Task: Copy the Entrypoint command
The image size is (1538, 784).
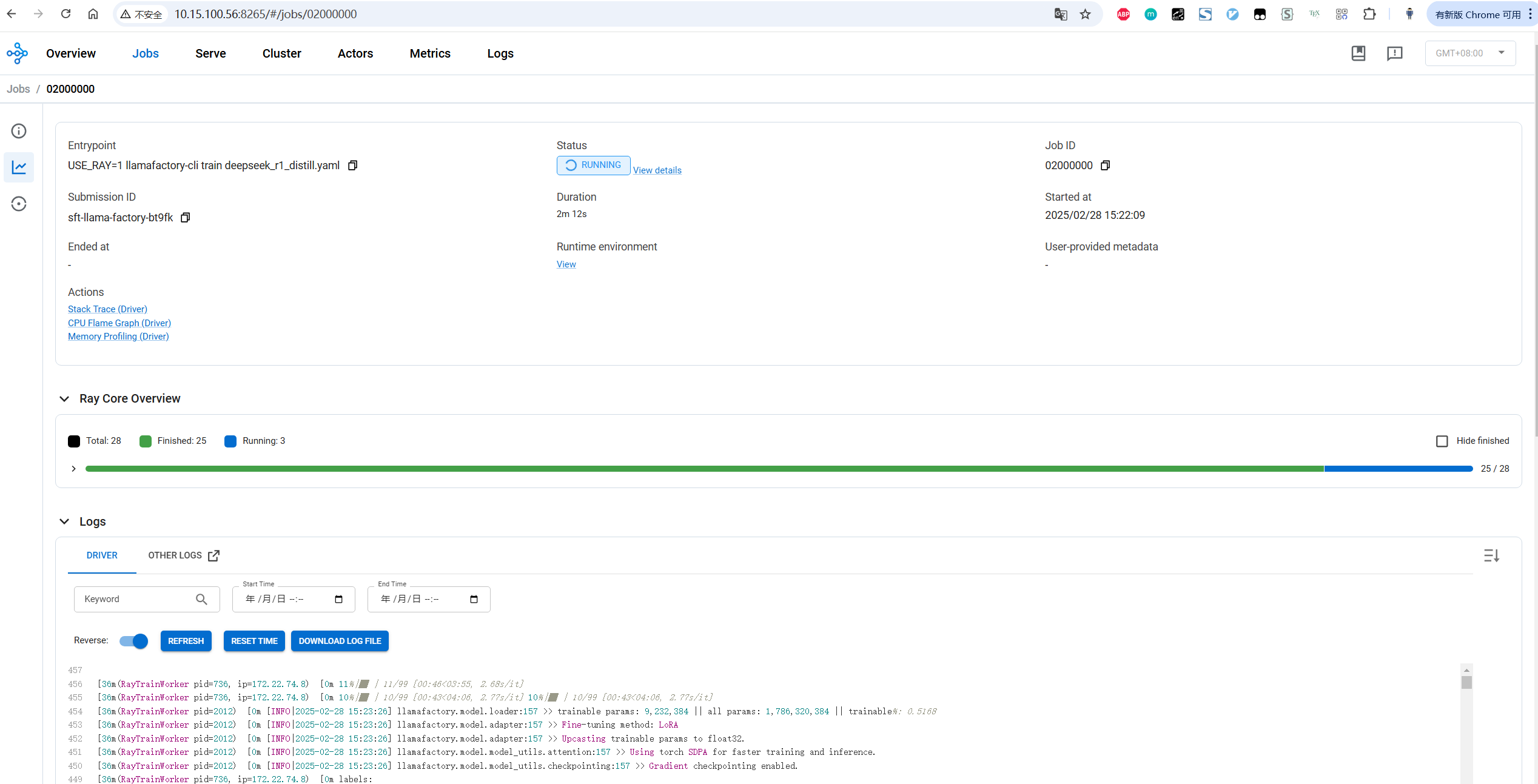Action: (352, 166)
